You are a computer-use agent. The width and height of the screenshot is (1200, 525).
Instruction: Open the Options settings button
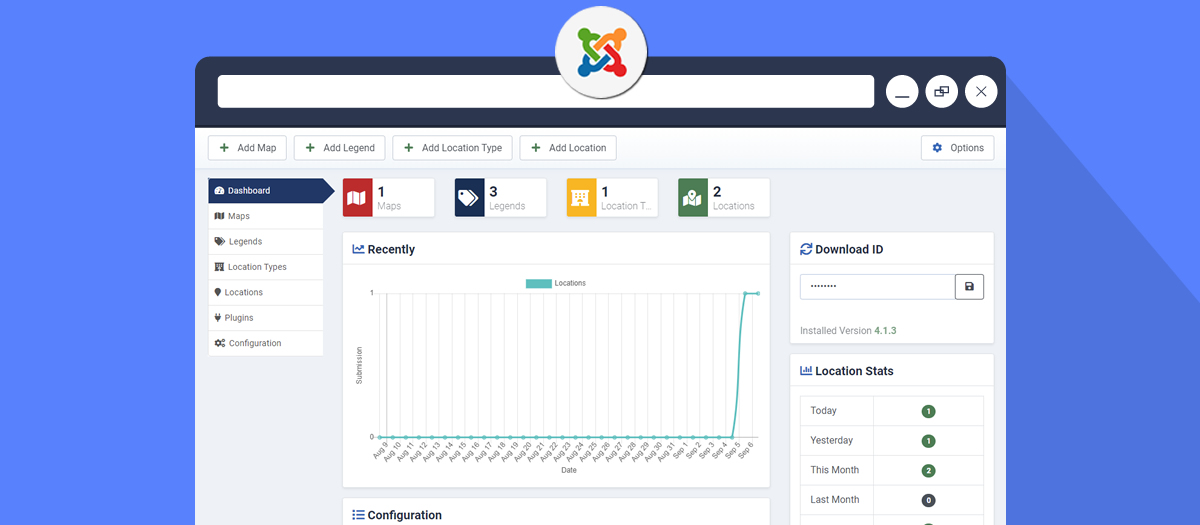pos(957,148)
